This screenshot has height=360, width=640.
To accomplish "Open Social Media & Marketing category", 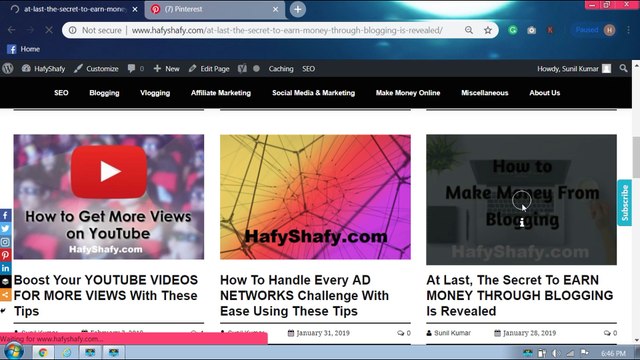I will click(x=313, y=93).
